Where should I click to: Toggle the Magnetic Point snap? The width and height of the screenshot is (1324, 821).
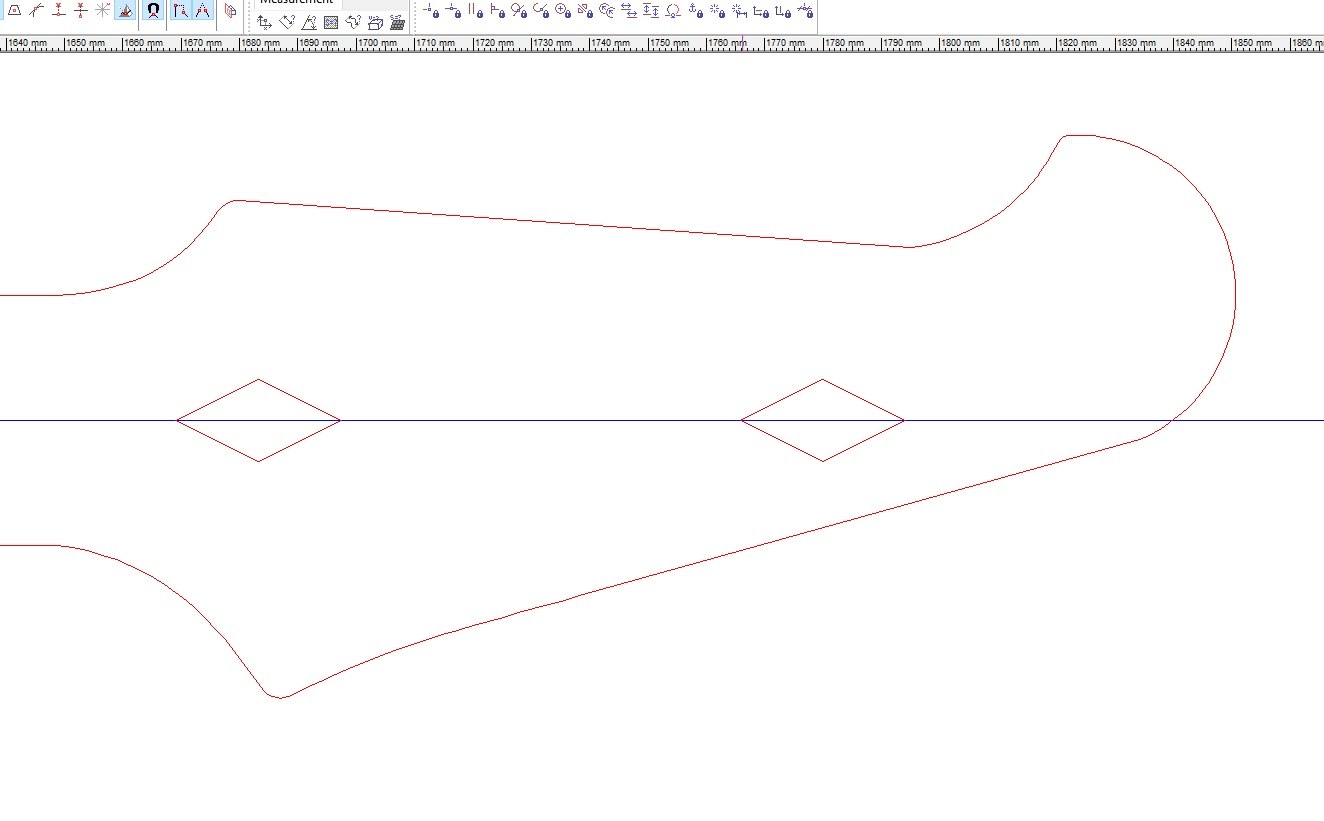[x=153, y=11]
